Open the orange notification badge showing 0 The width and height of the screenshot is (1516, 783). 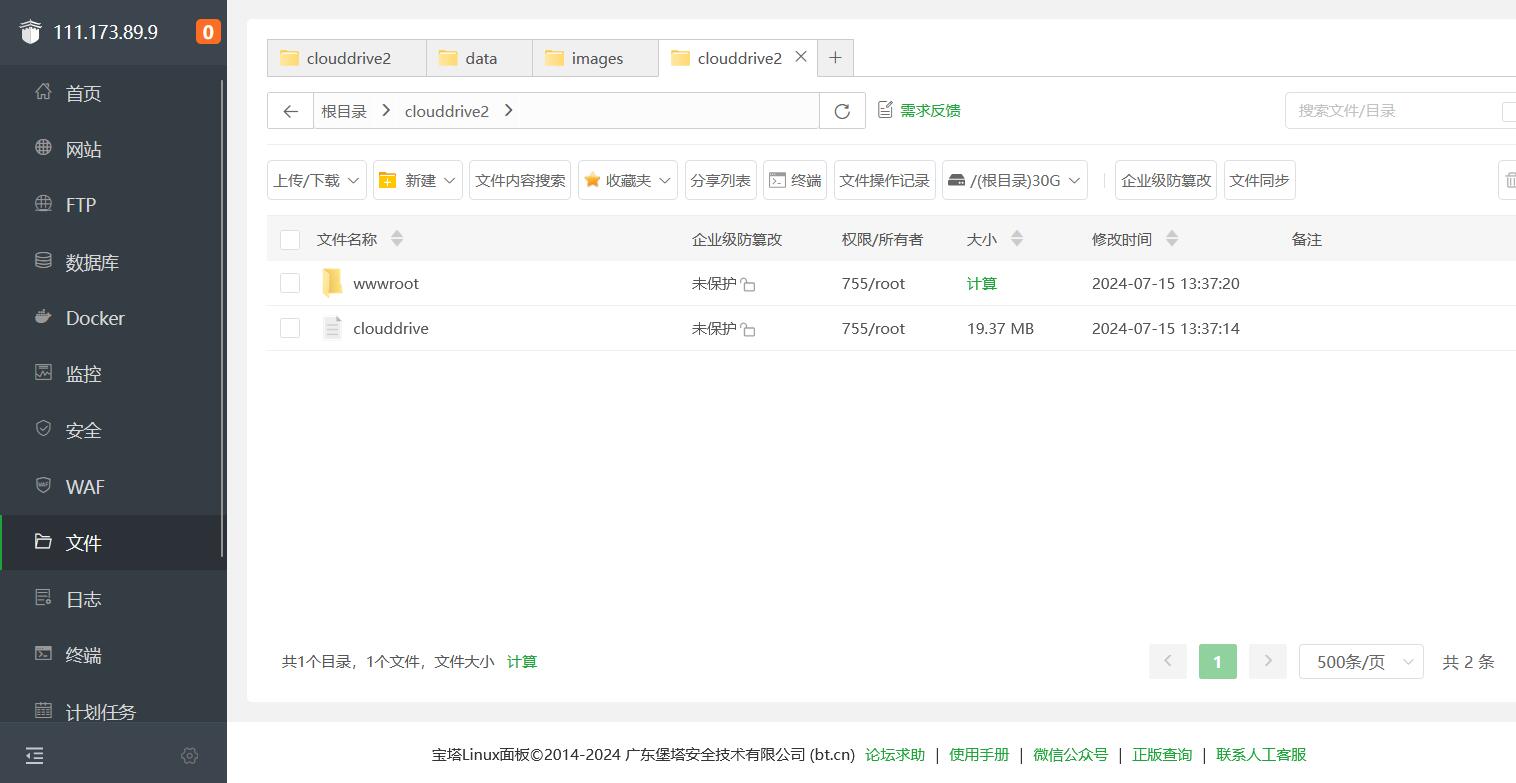(x=208, y=32)
